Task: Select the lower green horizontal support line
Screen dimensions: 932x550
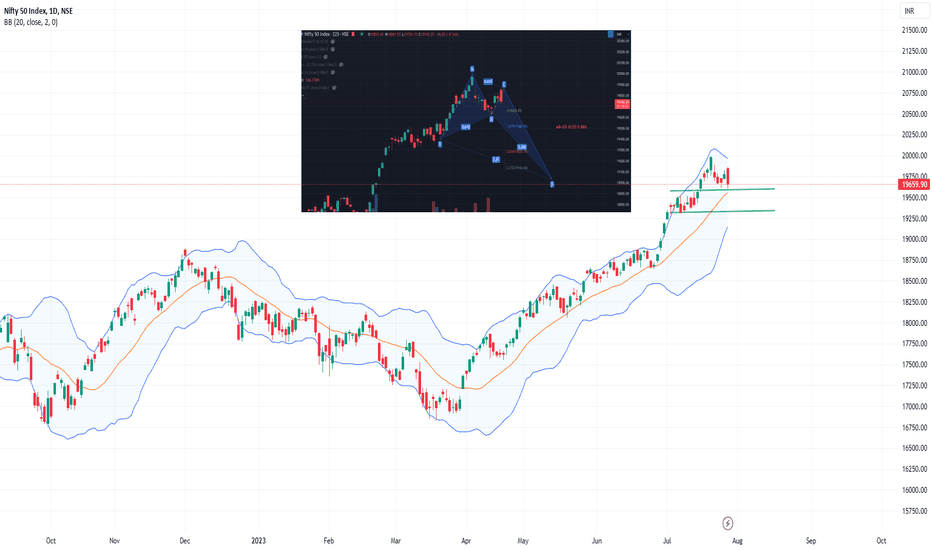Action: click(x=722, y=211)
